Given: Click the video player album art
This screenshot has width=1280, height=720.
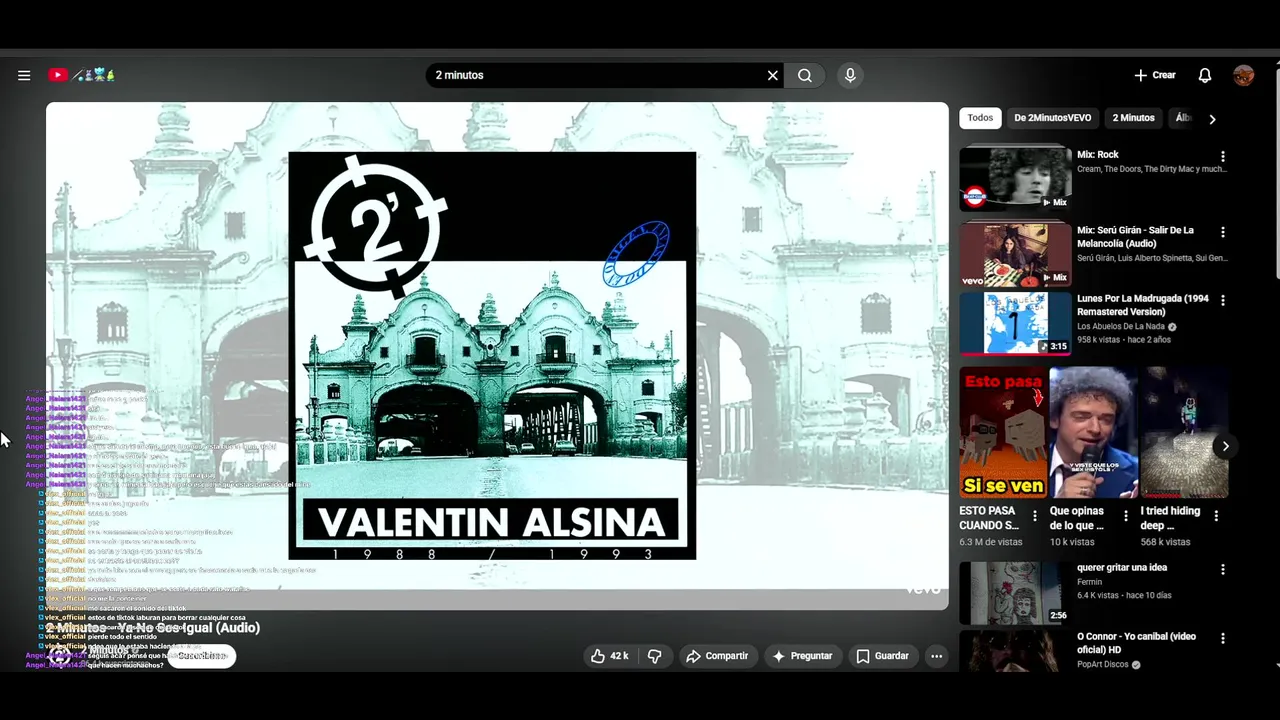Looking at the screenshot, I should 492,355.
